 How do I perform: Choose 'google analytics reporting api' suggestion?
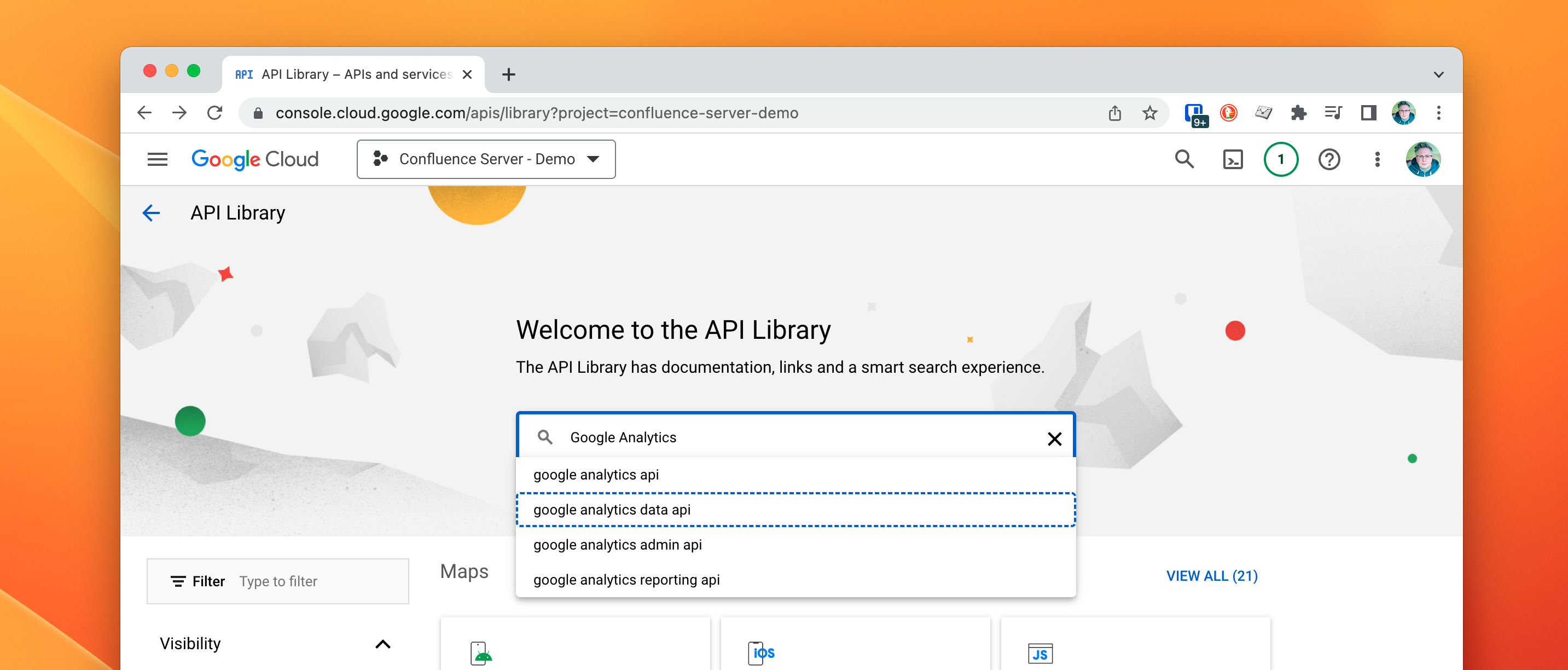[626, 579]
